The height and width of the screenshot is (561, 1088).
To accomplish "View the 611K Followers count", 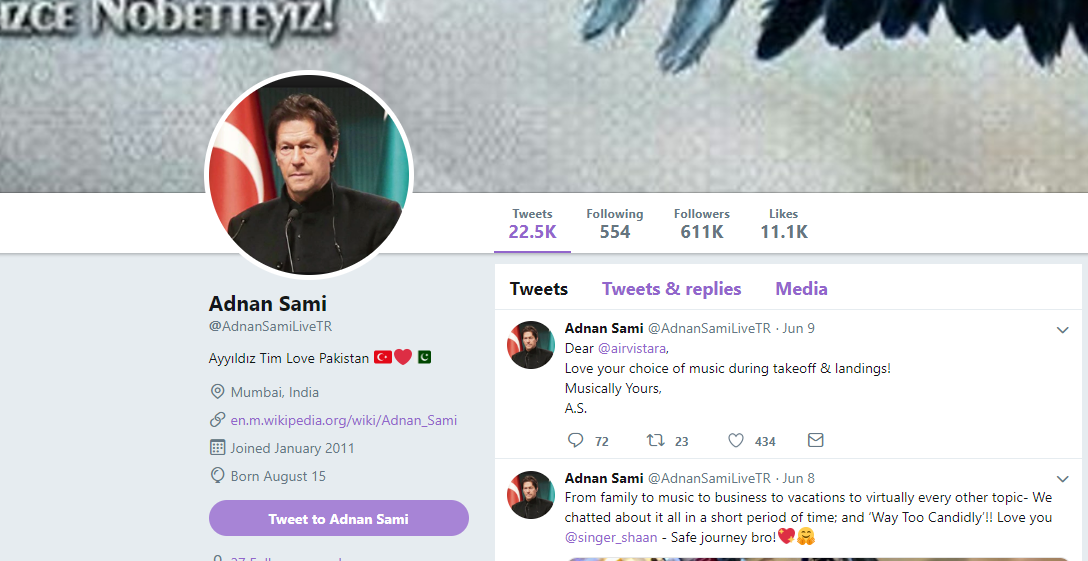I will (x=701, y=224).
